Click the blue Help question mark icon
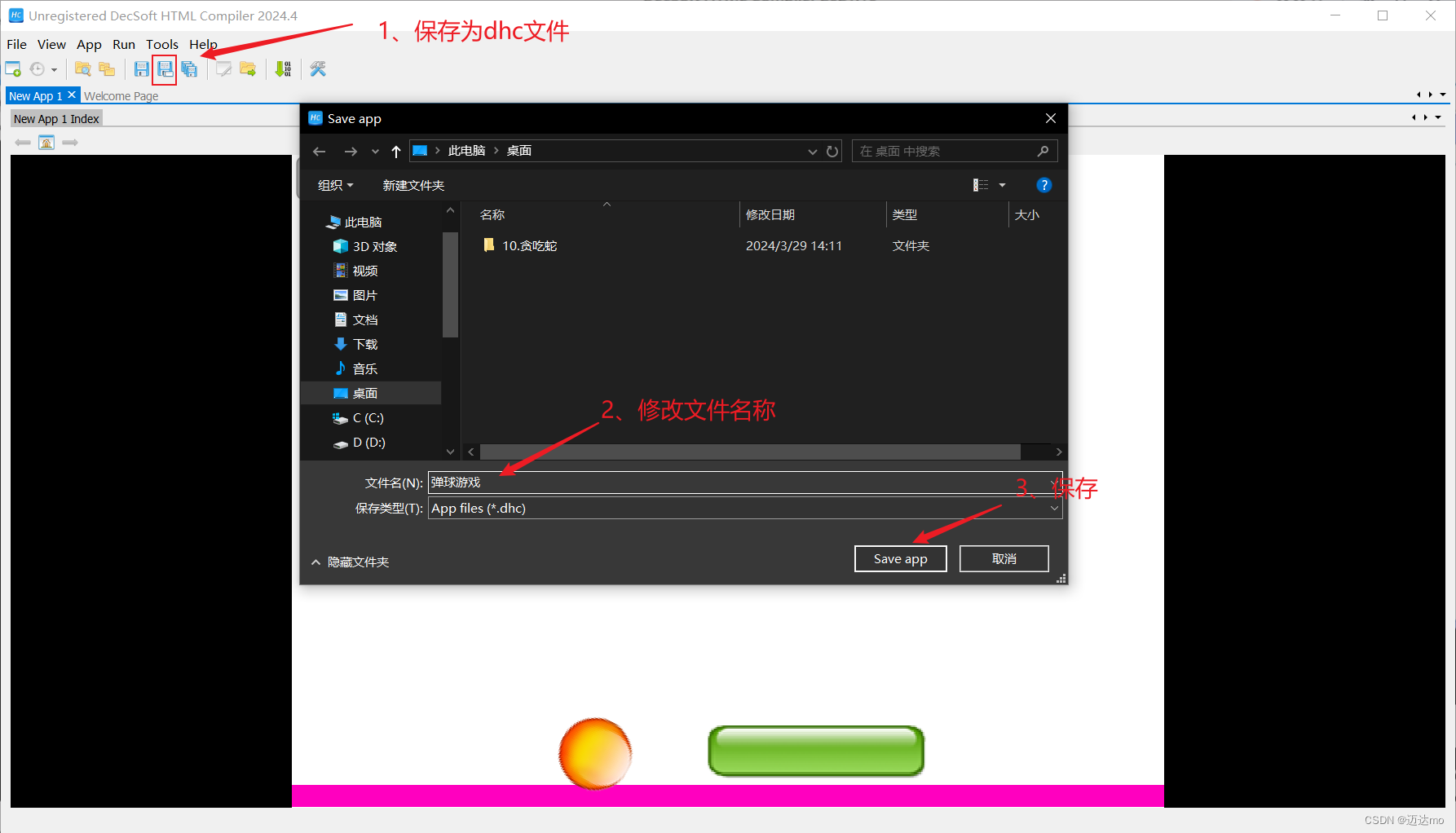 point(1044,185)
